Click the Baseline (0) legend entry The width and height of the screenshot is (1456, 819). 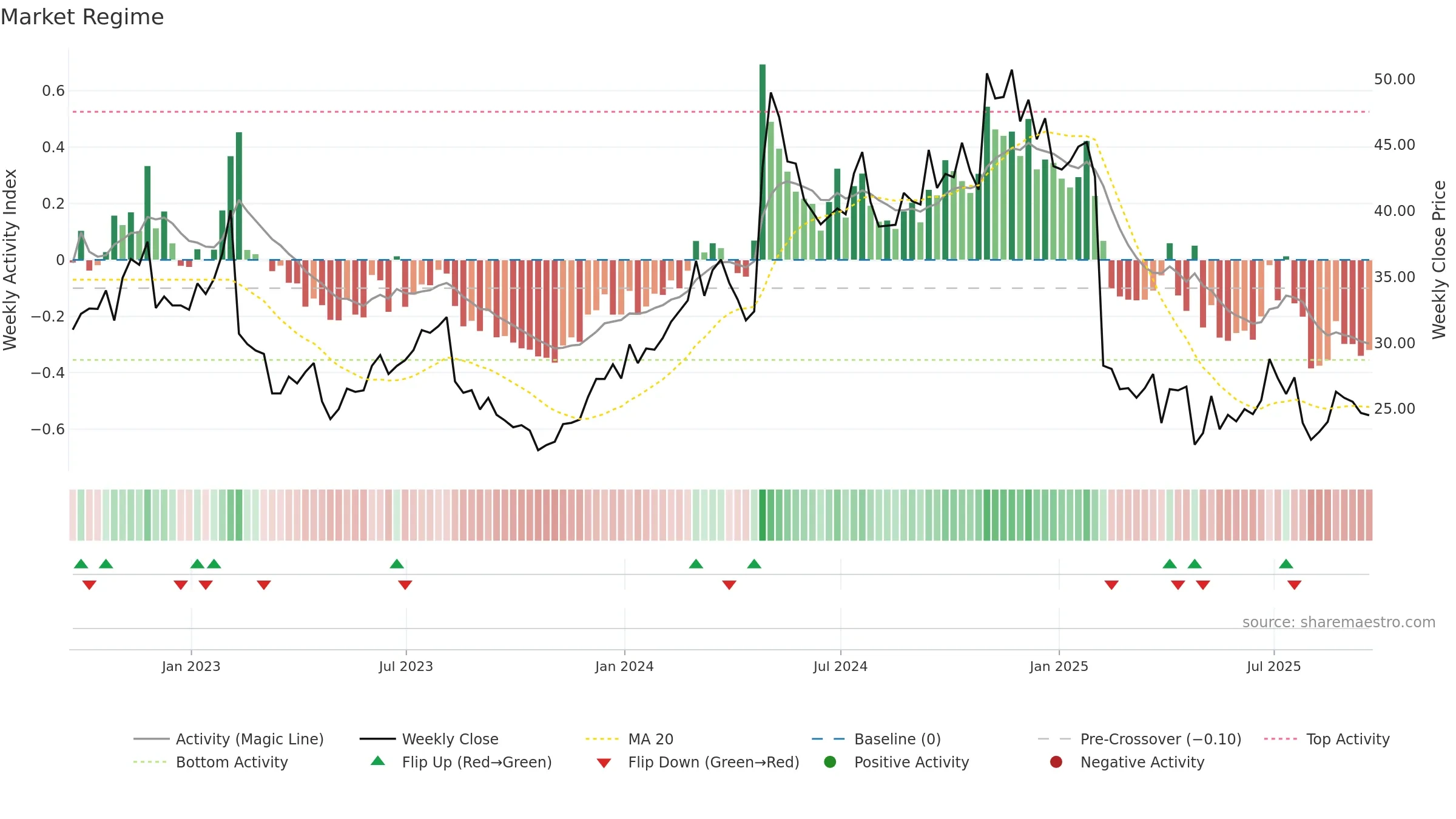click(x=876, y=739)
